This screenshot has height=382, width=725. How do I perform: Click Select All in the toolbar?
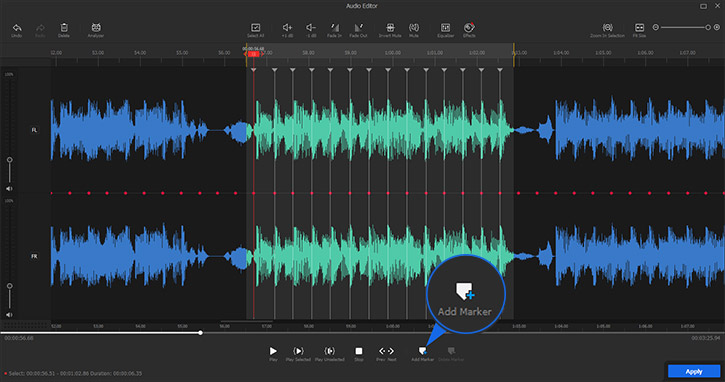point(255,28)
